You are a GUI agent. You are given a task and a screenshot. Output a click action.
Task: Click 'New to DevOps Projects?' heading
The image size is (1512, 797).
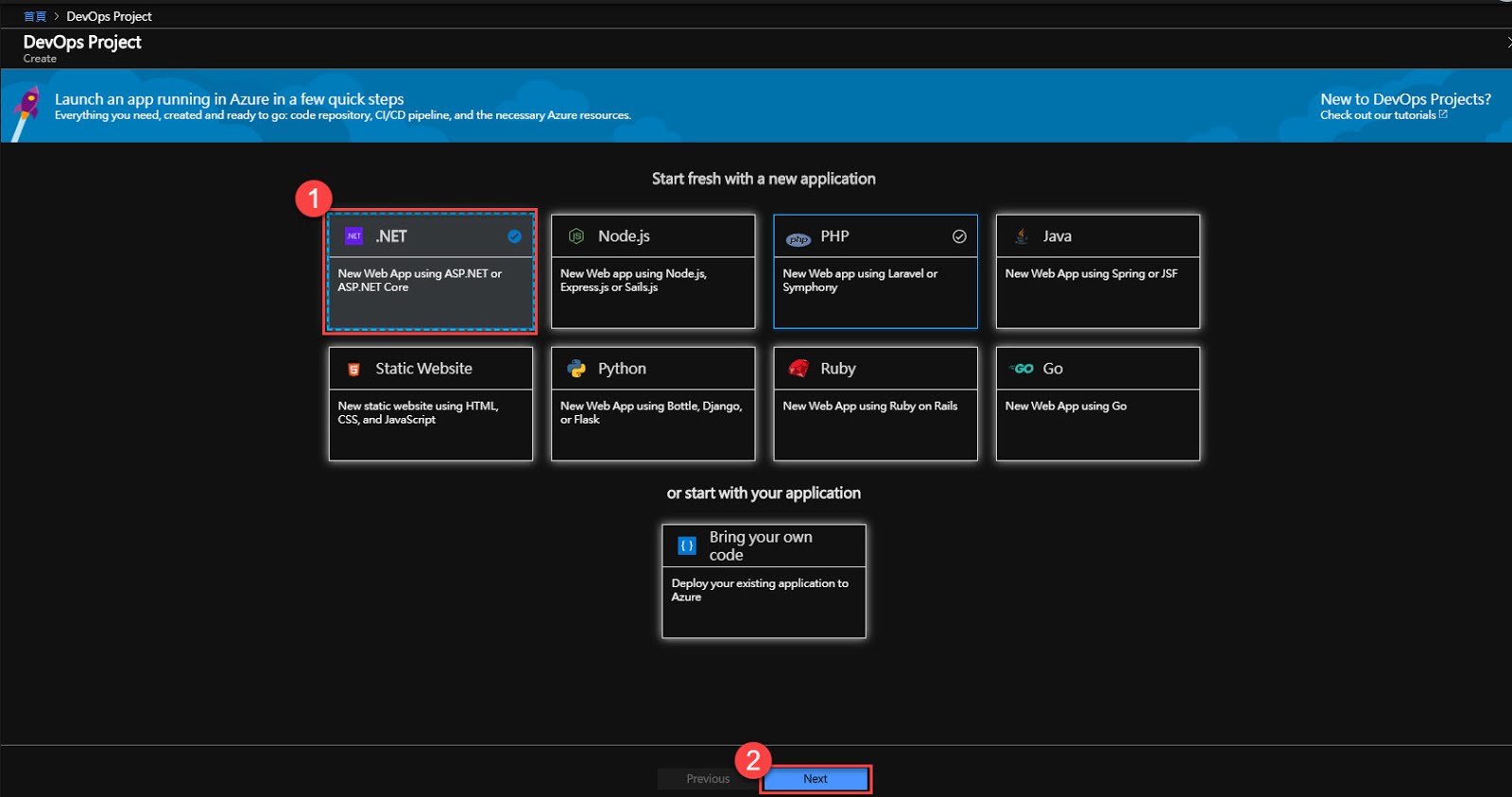[1405, 99]
